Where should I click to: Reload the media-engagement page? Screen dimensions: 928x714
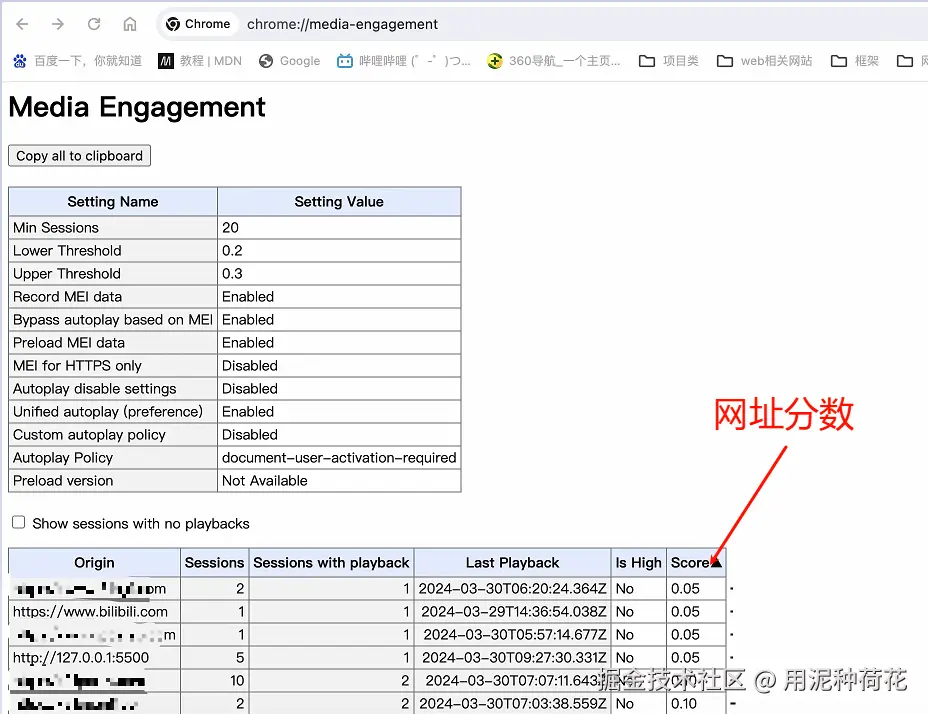coord(94,24)
